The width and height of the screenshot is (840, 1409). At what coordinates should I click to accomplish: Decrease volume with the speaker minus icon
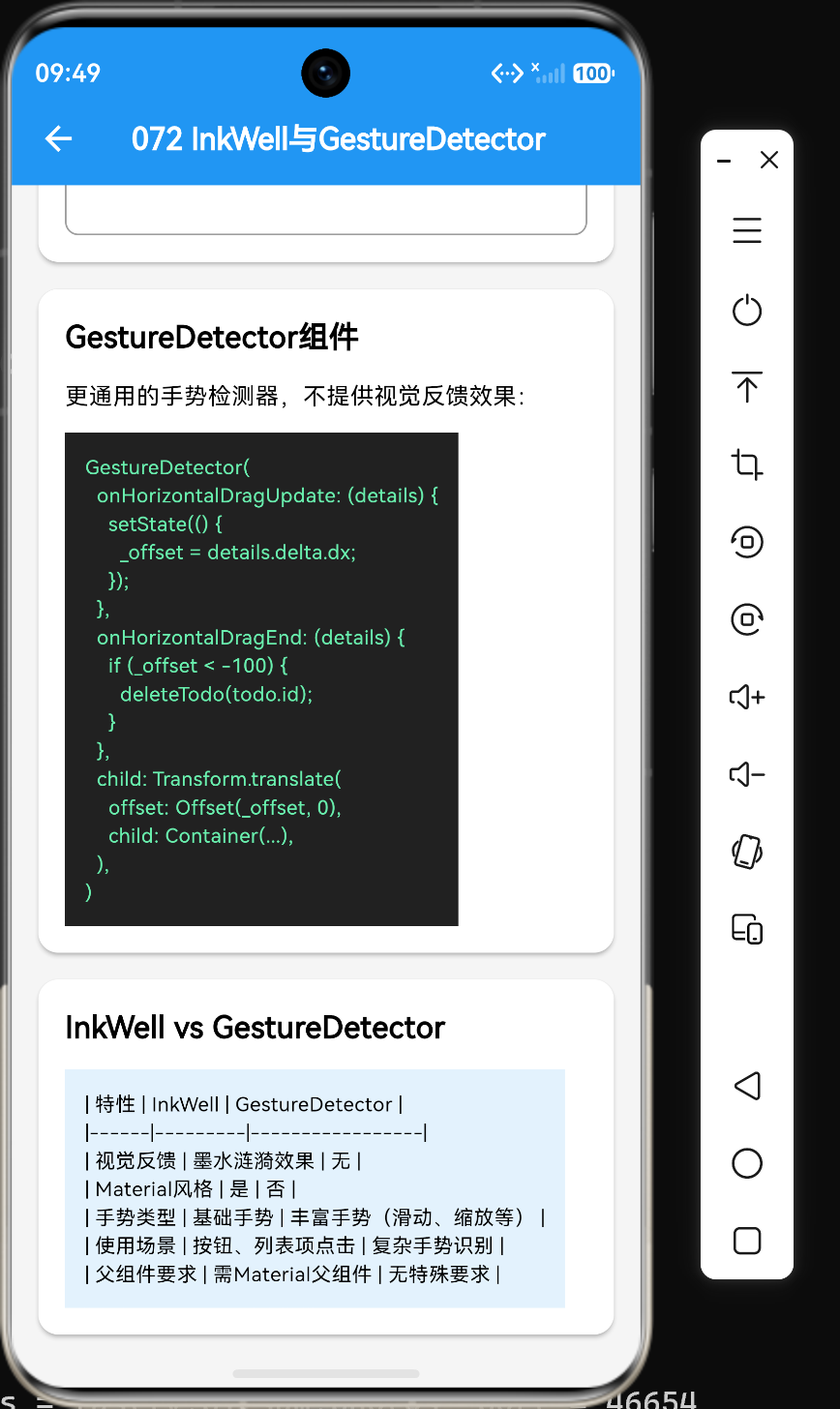click(747, 774)
